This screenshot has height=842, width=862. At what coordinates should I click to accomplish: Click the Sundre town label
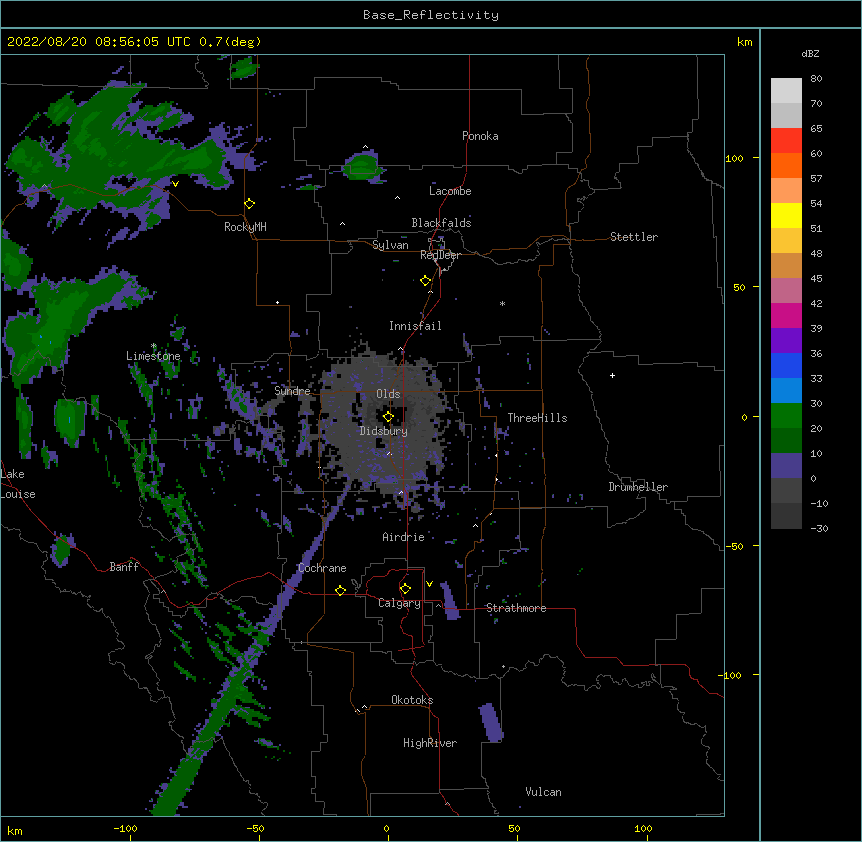click(292, 391)
